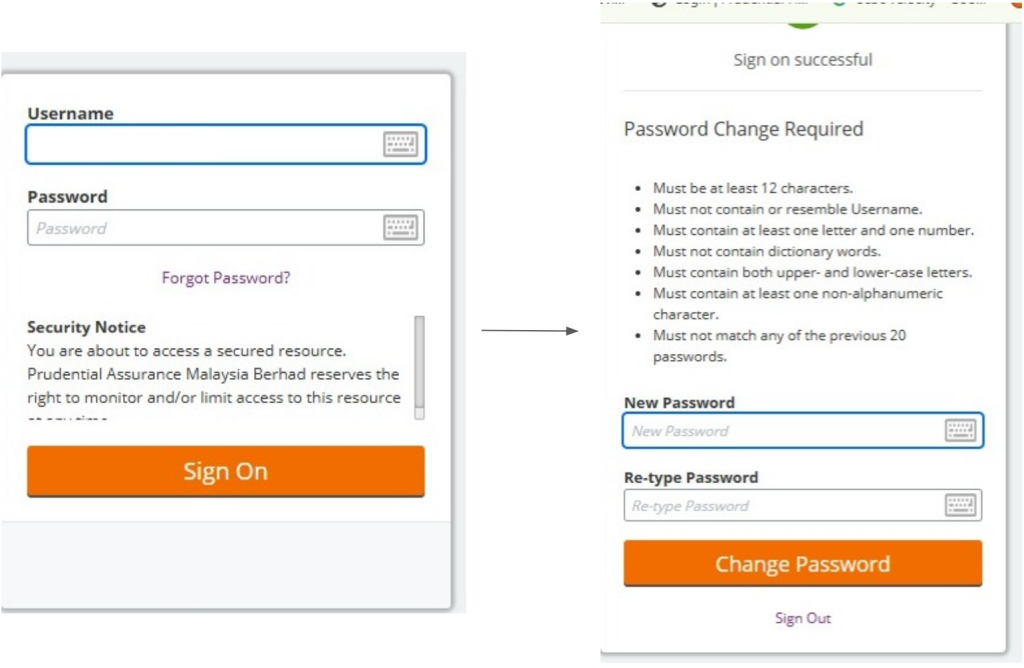Click the Username field label

click(x=70, y=114)
